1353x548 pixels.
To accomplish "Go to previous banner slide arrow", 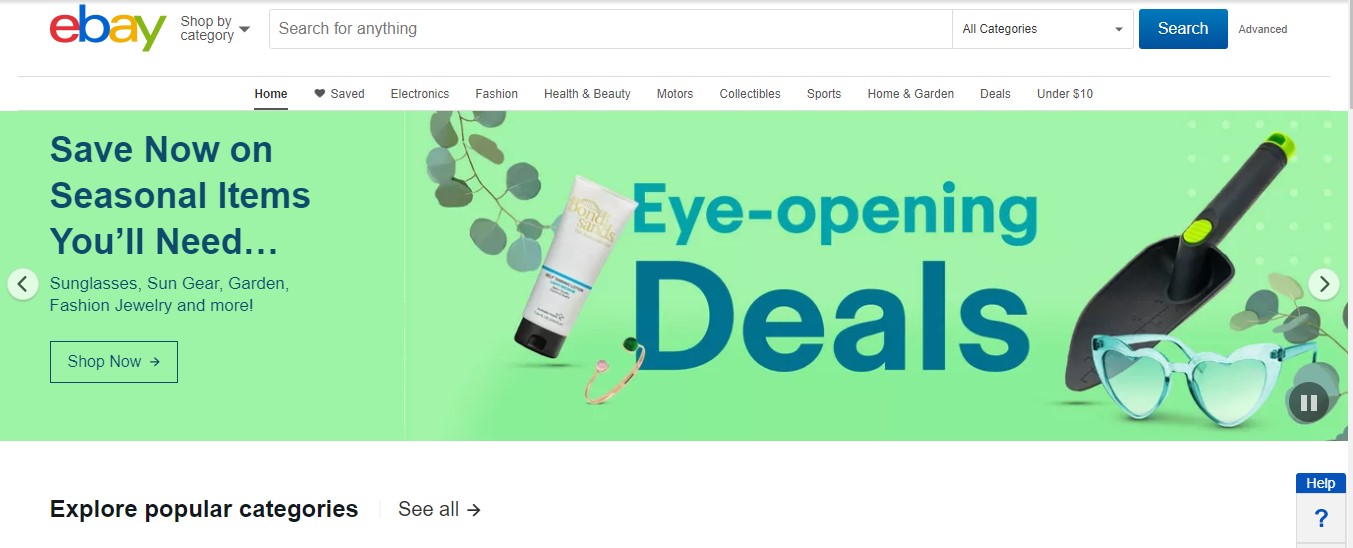I will tap(23, 284).
